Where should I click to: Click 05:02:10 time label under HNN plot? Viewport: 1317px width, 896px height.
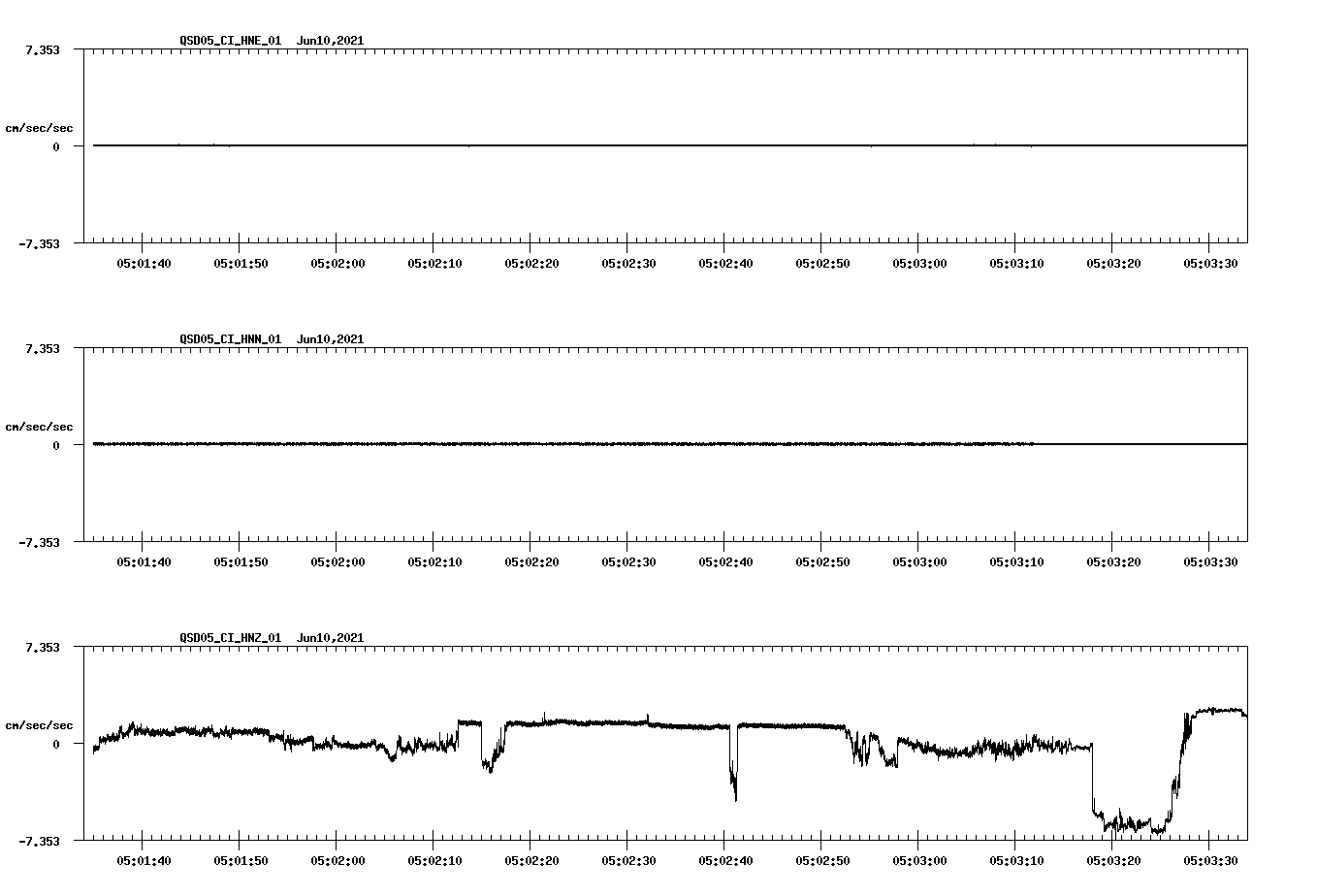[x=434, y=561]
